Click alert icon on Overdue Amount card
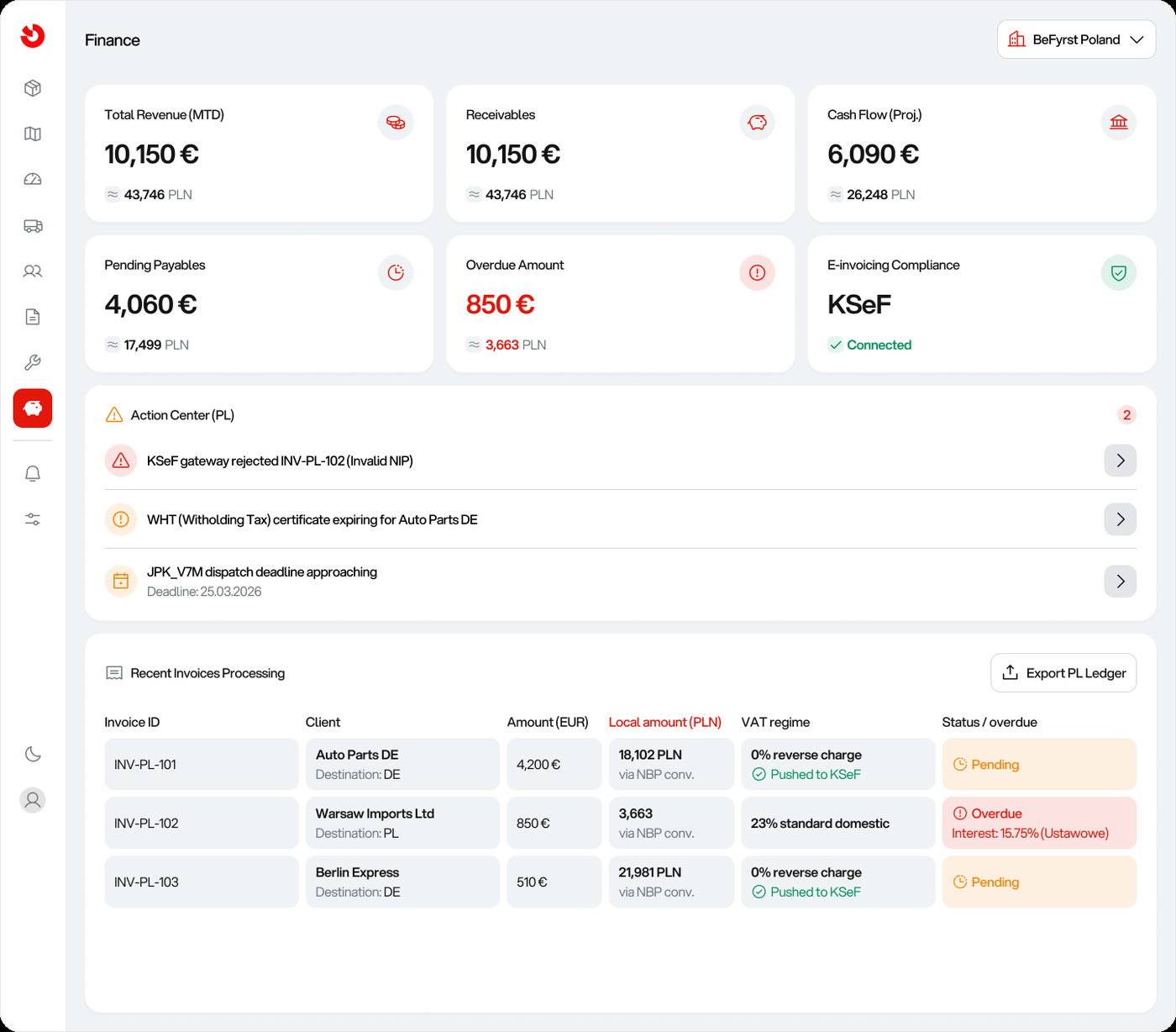This screenshot has width=1176, height=1032. pyautogui.click(x=757, y=272)
